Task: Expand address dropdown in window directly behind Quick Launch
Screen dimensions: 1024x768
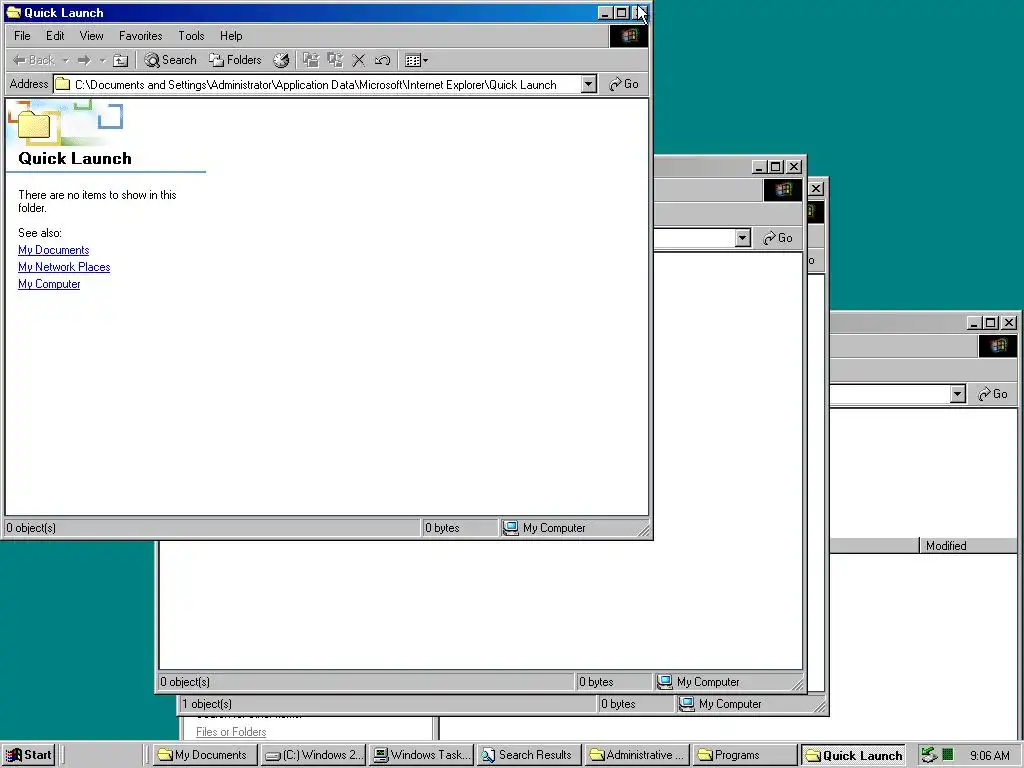Action: pos(743,238)
